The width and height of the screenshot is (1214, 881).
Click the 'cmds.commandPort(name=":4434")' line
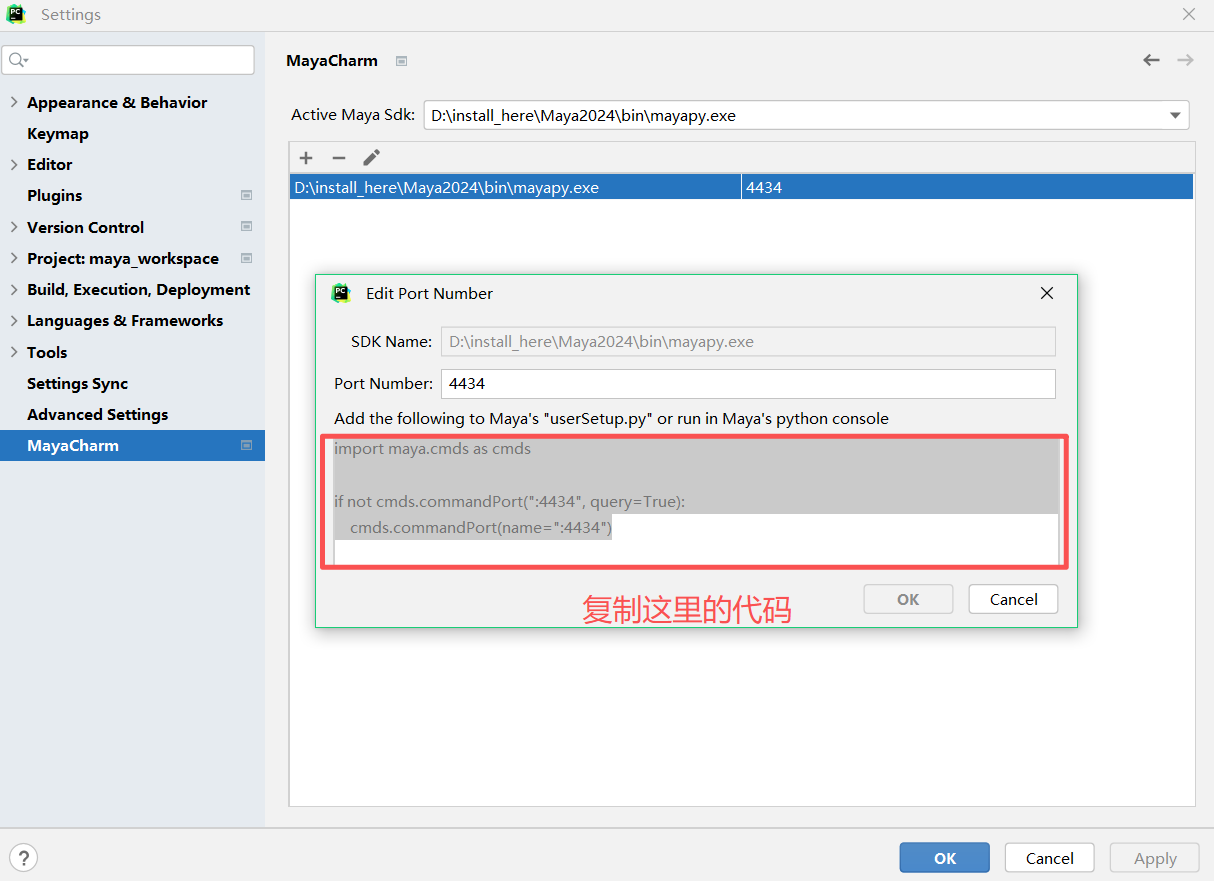click(481, 527)
